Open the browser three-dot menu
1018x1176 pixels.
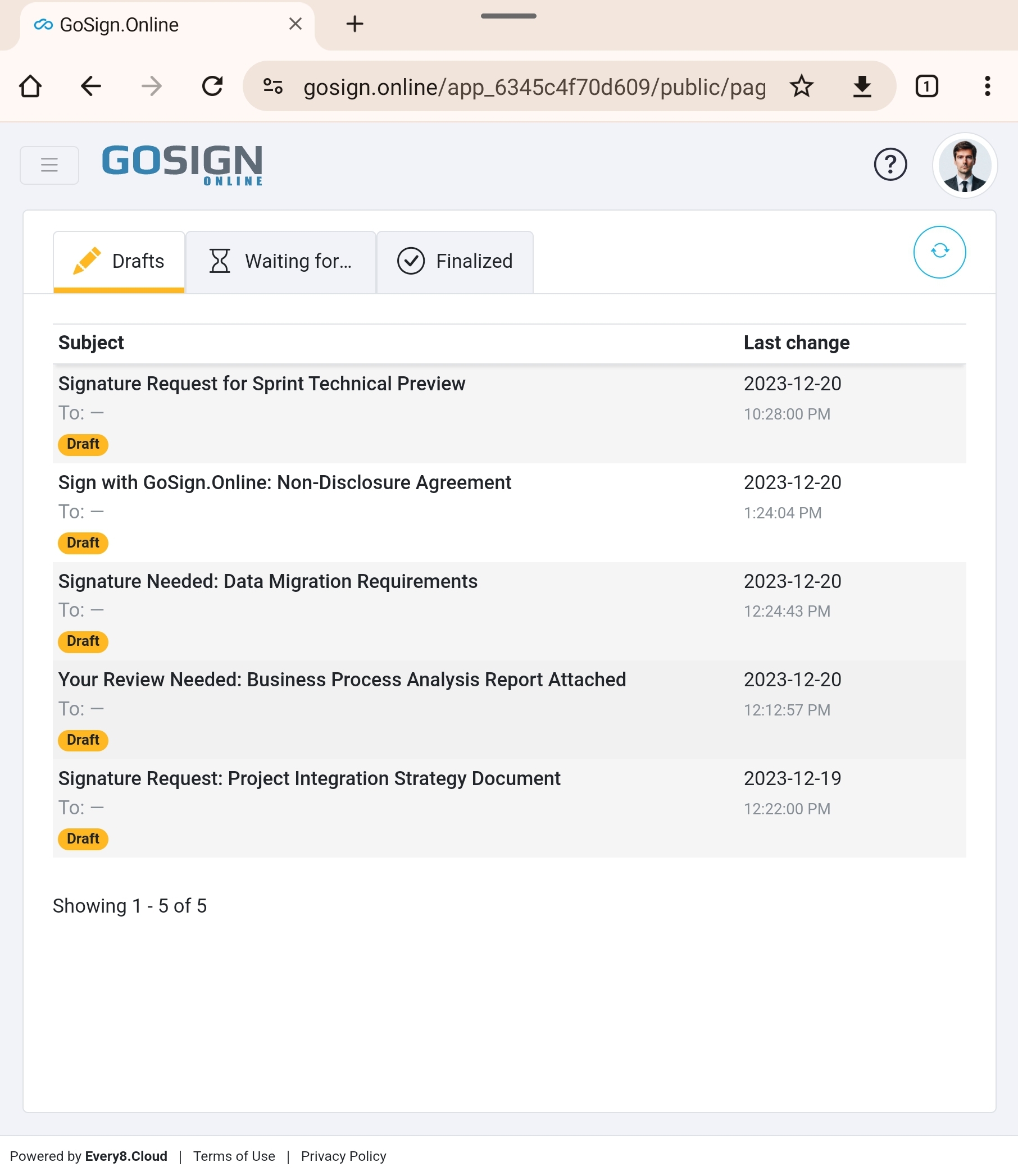pyautogui.click(x=987, y=86)
